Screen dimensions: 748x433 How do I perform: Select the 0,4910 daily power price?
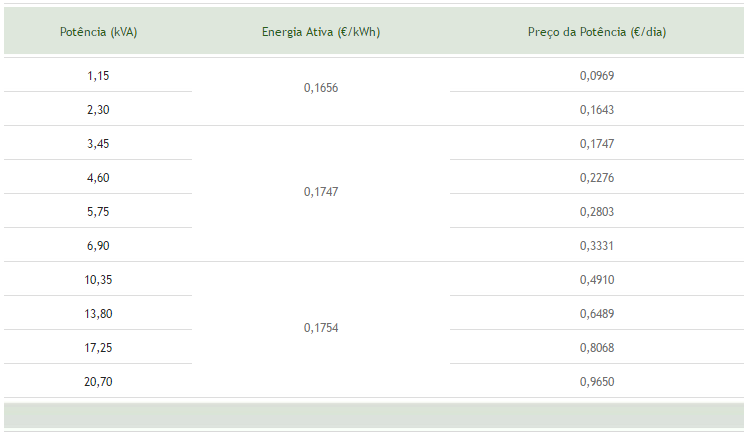597,279
